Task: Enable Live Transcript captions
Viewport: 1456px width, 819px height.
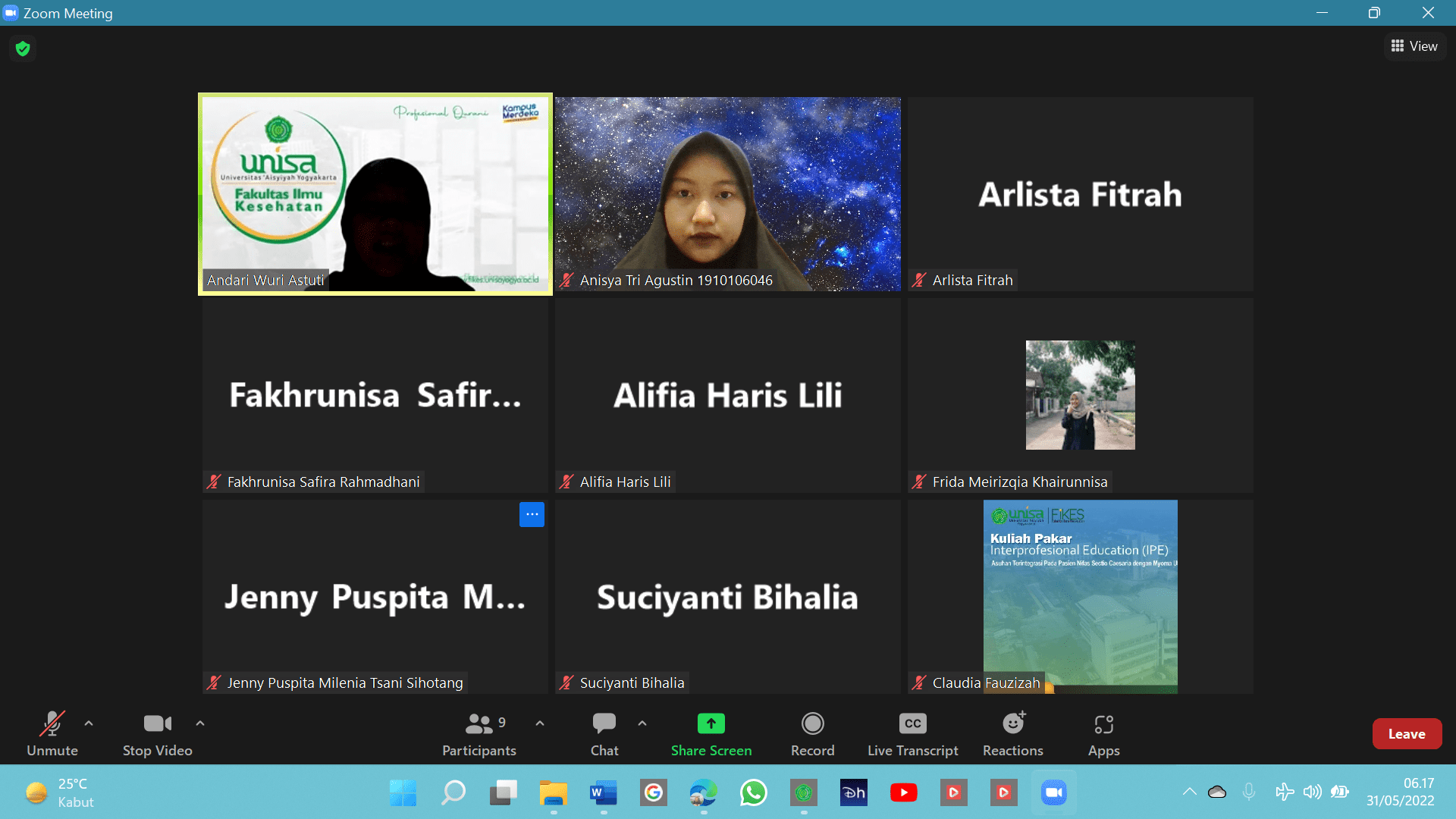Action: coord(913,734)
